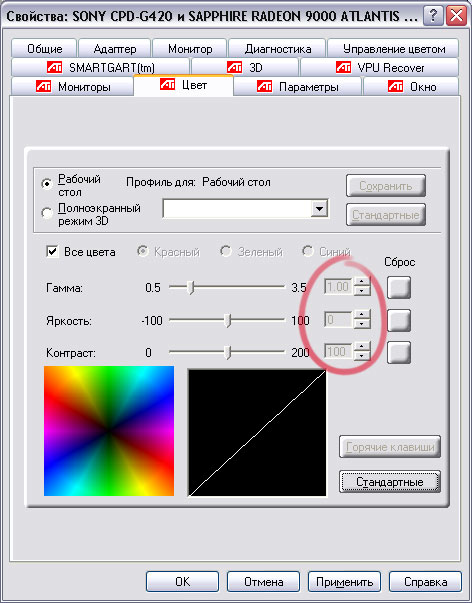Increase Гамма with spinner up arrow
Viewport: 472px width, 603px height.
362,282
